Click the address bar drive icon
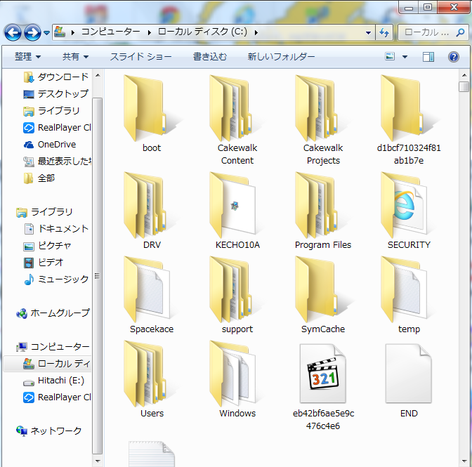The image size is (472, 467). (59, 32)
